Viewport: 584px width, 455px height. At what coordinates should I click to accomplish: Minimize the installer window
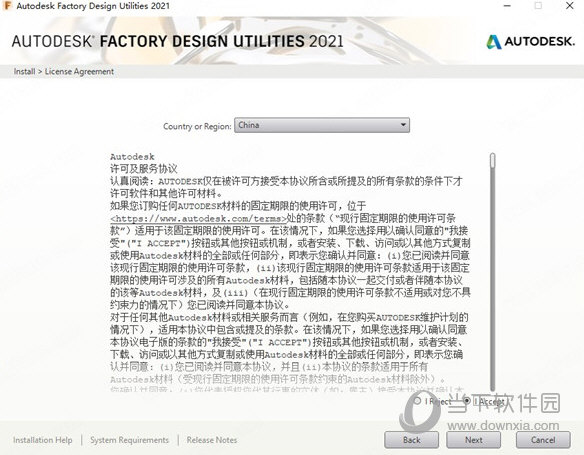tap(507, 6)
